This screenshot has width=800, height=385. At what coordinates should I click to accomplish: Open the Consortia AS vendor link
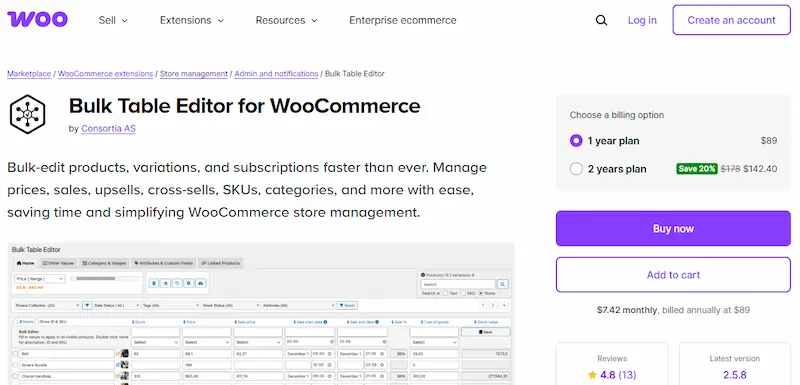tap(108, 129)
